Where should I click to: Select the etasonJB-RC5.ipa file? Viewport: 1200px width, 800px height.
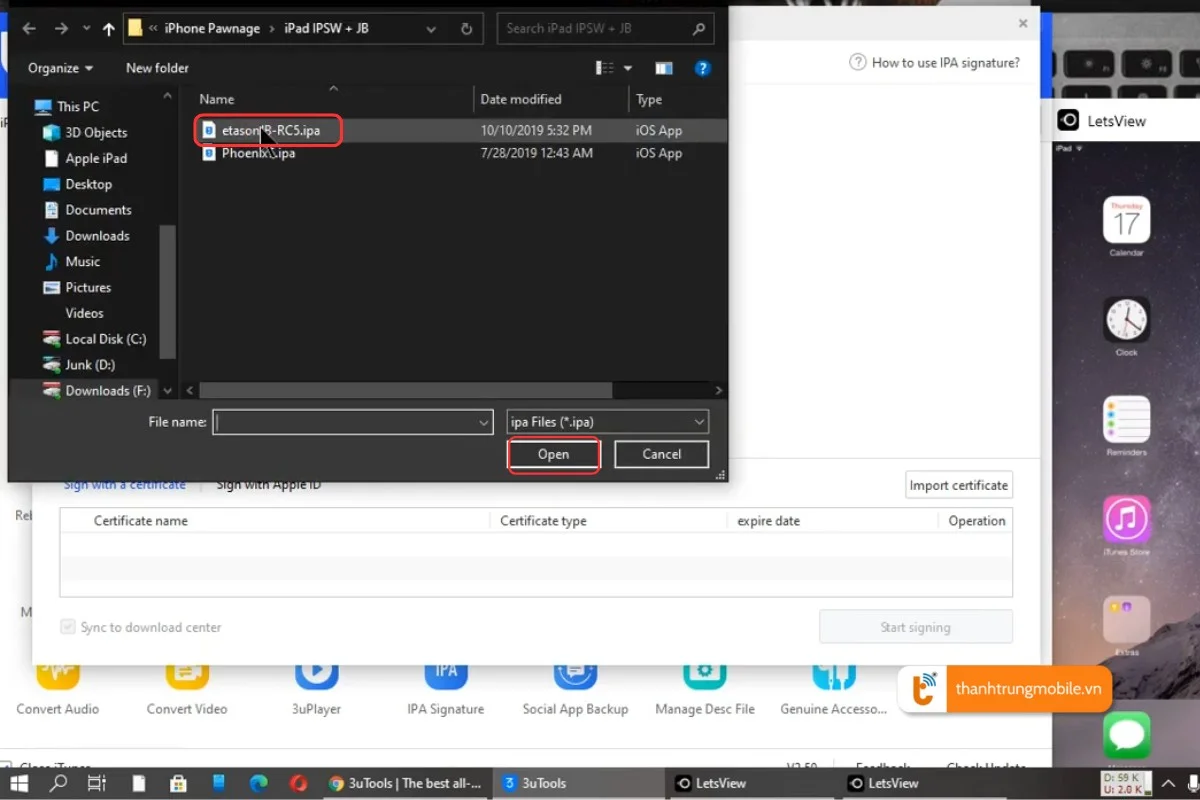pyautogui.click(x=270, y=131)
